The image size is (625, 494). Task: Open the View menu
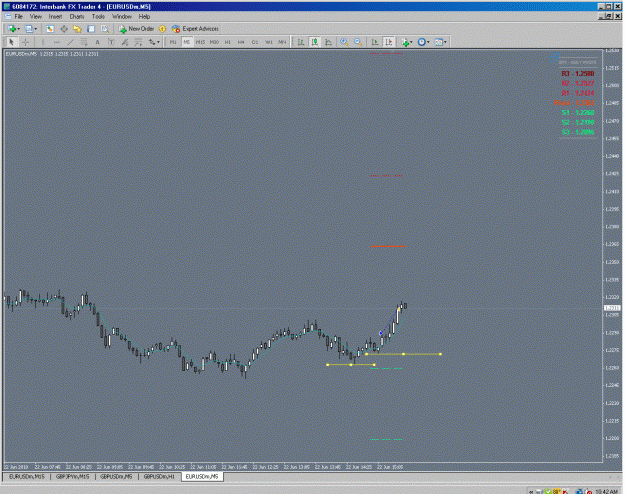35,17
